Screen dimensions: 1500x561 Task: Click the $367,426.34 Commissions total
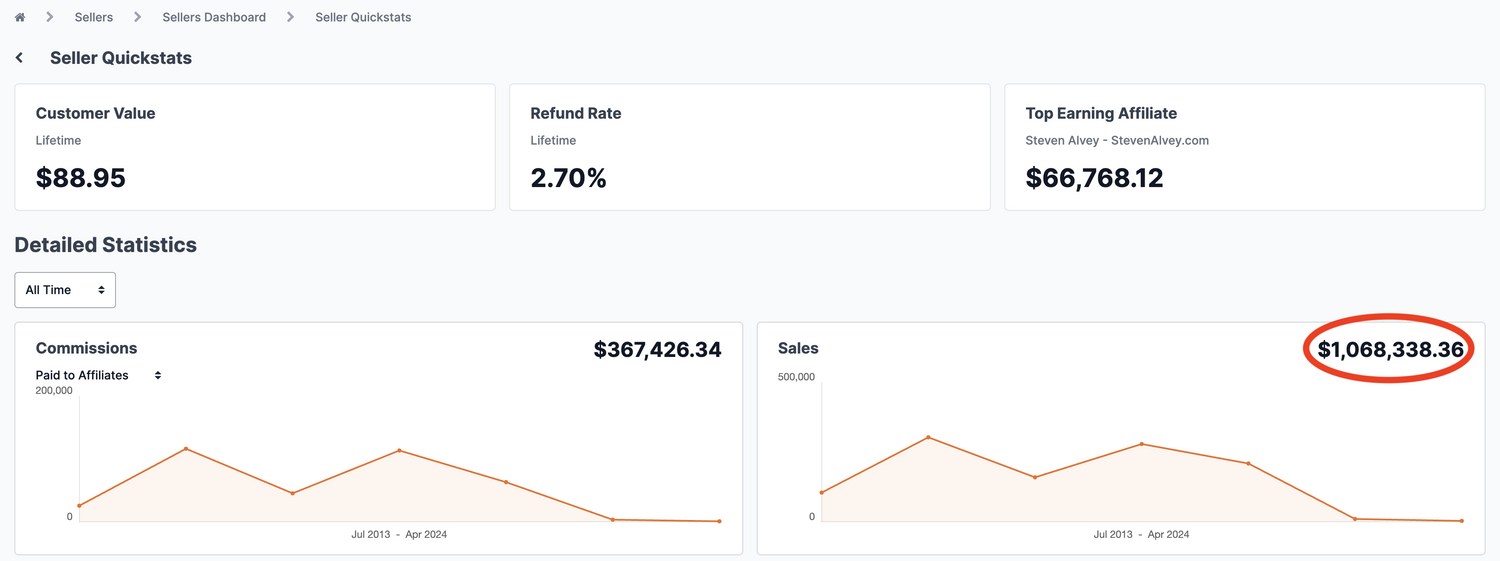[x=657, y=349]
